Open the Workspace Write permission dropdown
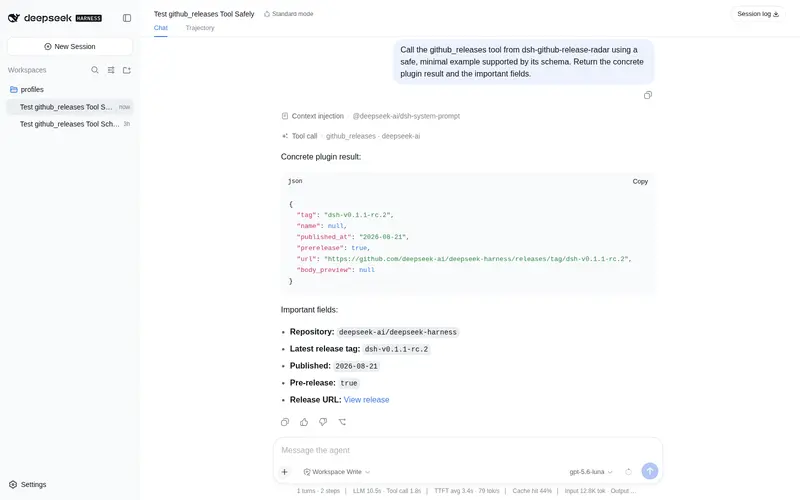The image size is (800, 500). 337,472
